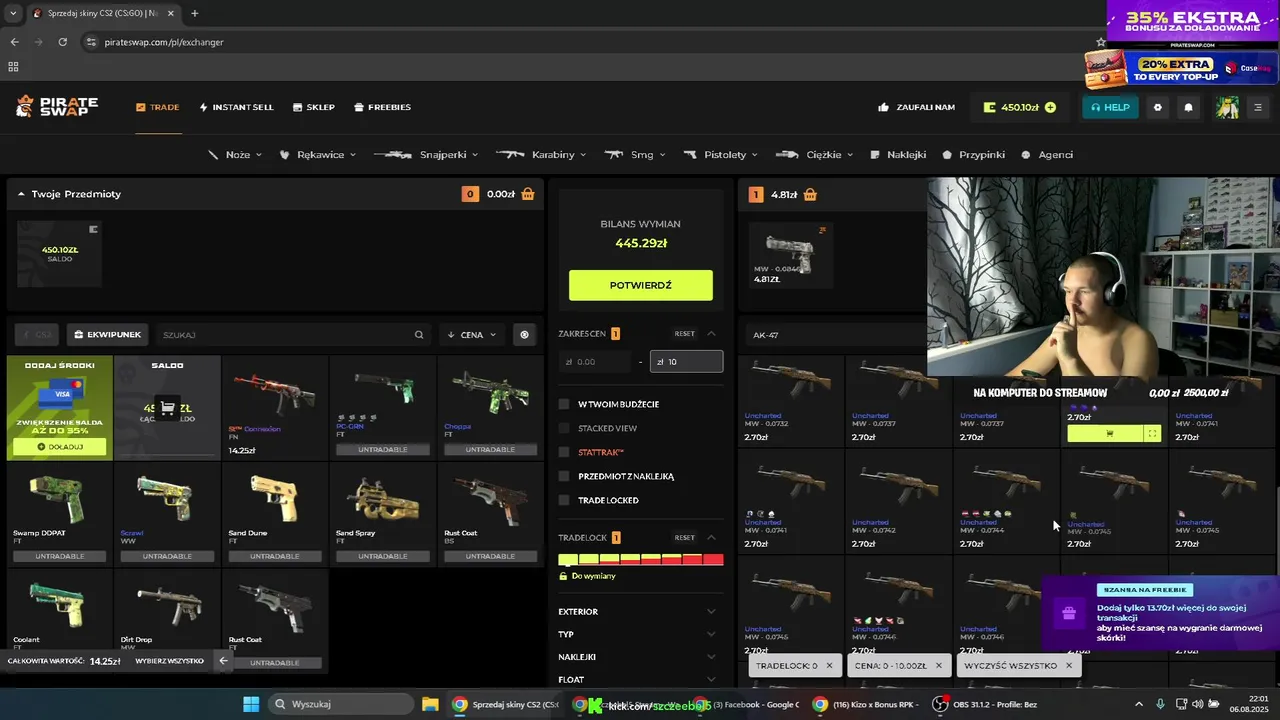Open the CENA sort dropdown

pyautogui.click(x=472, y=335)
